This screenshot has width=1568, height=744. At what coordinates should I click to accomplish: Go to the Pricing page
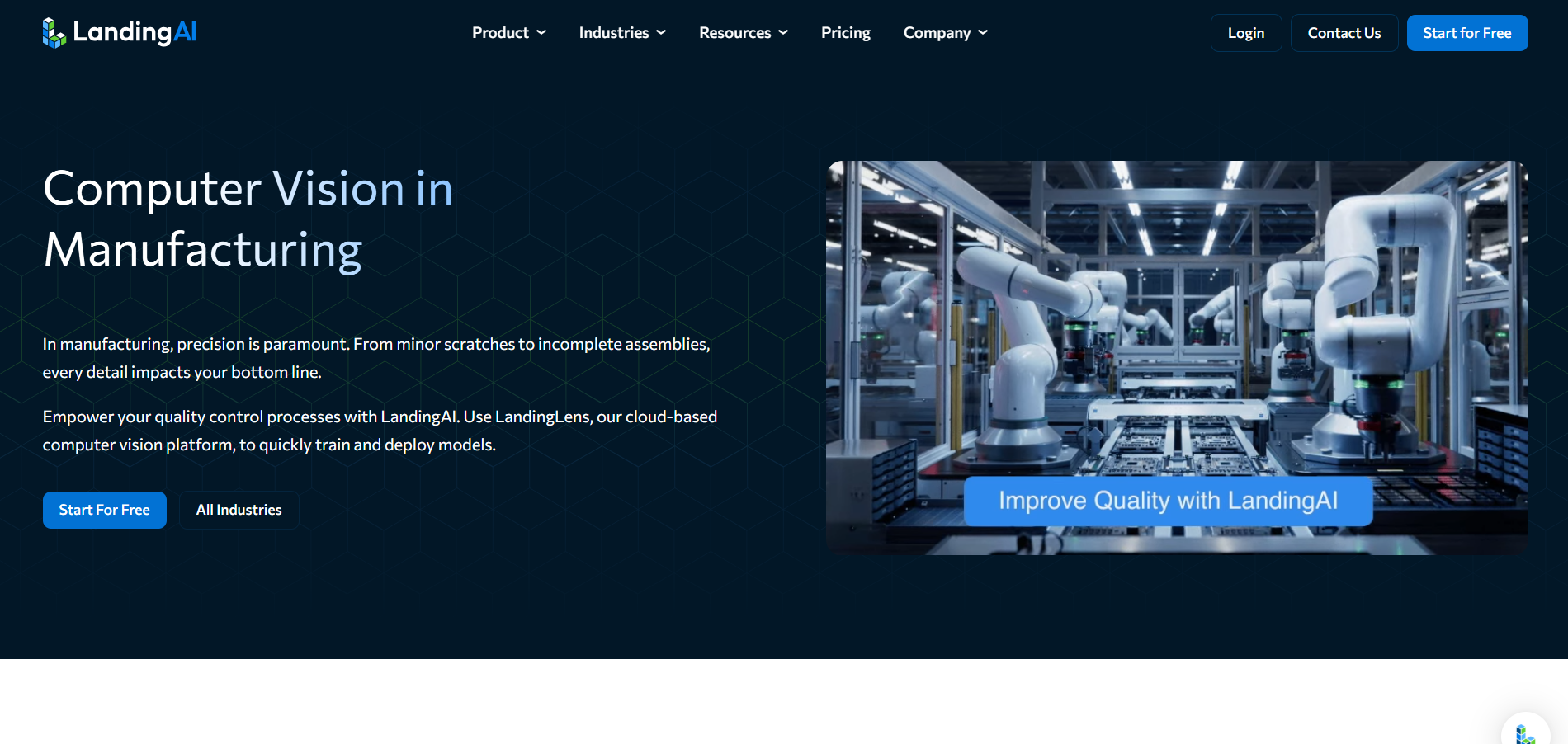point(846,33)
